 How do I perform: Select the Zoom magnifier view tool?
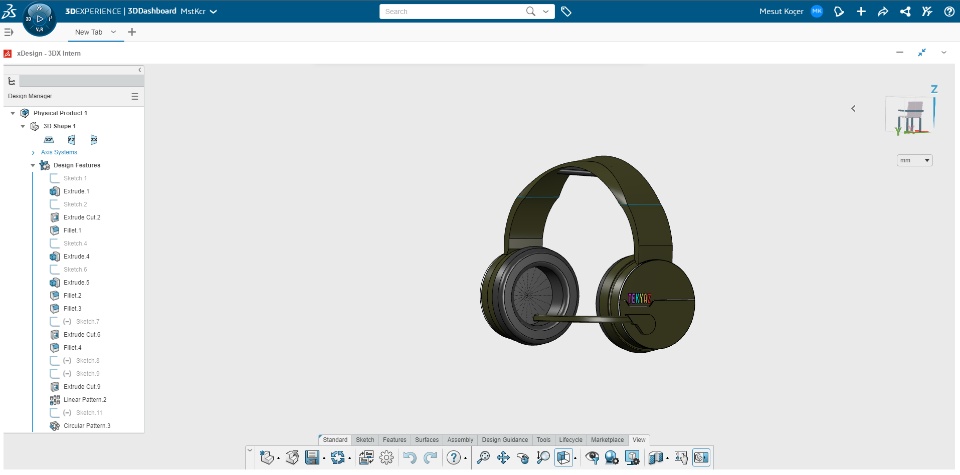[x=483, y=457]
